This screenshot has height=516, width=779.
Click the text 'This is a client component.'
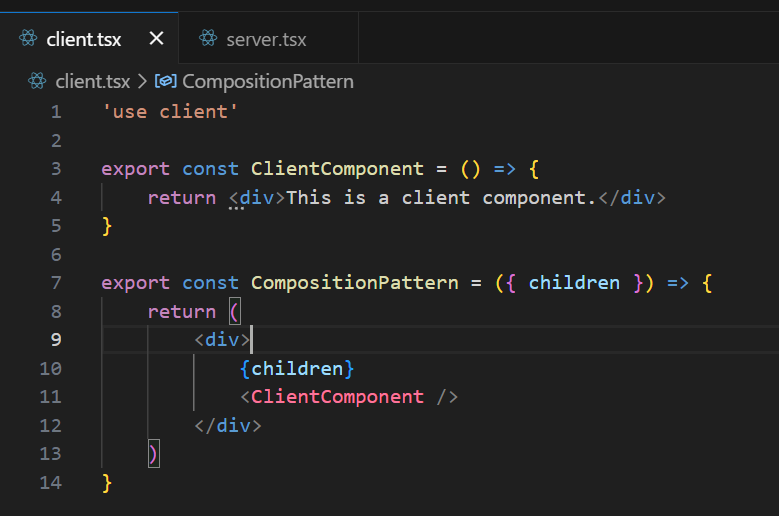point(441,198)
